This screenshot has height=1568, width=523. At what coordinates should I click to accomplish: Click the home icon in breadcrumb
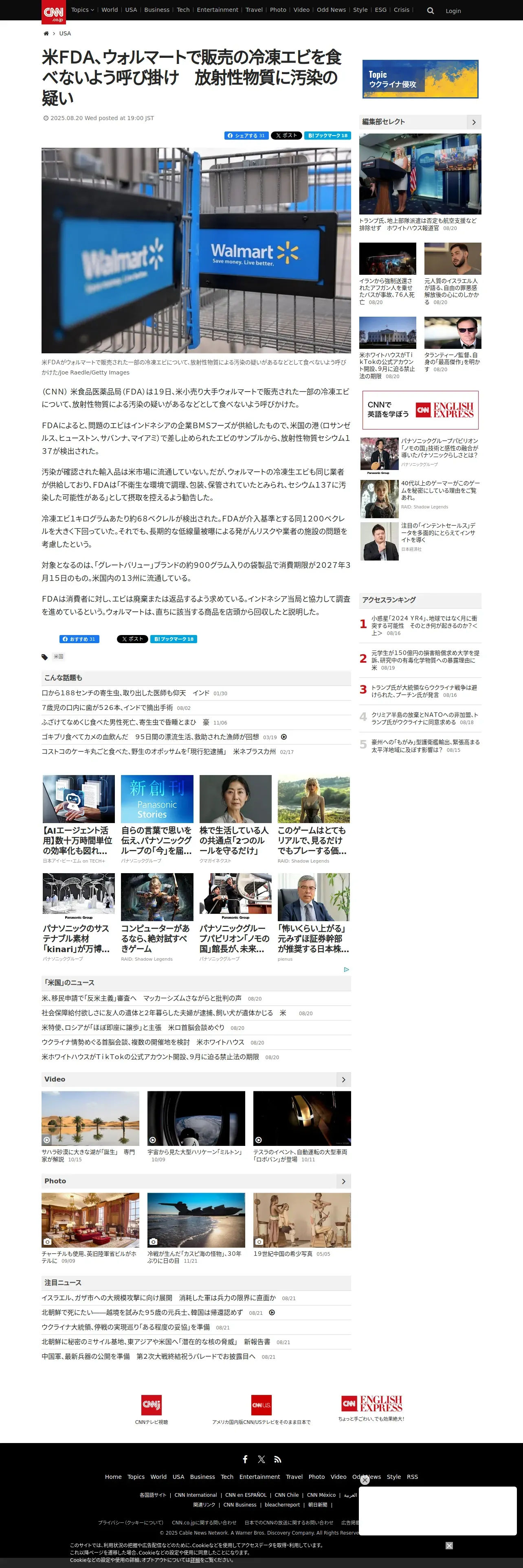tap(46, 33)
